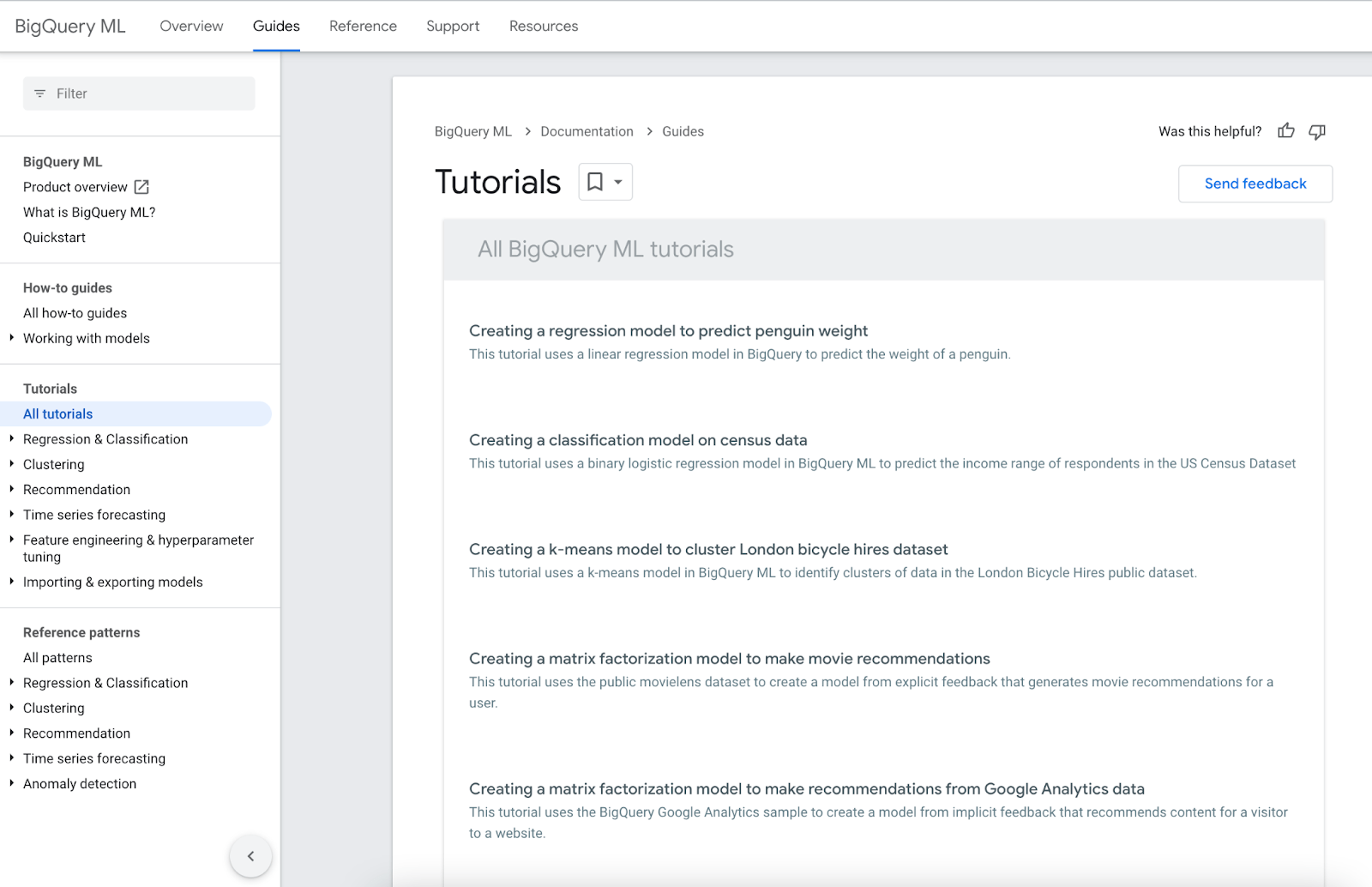1372x887 pixels.
Task: Click the thumbs down icon
Action: 1317,131
